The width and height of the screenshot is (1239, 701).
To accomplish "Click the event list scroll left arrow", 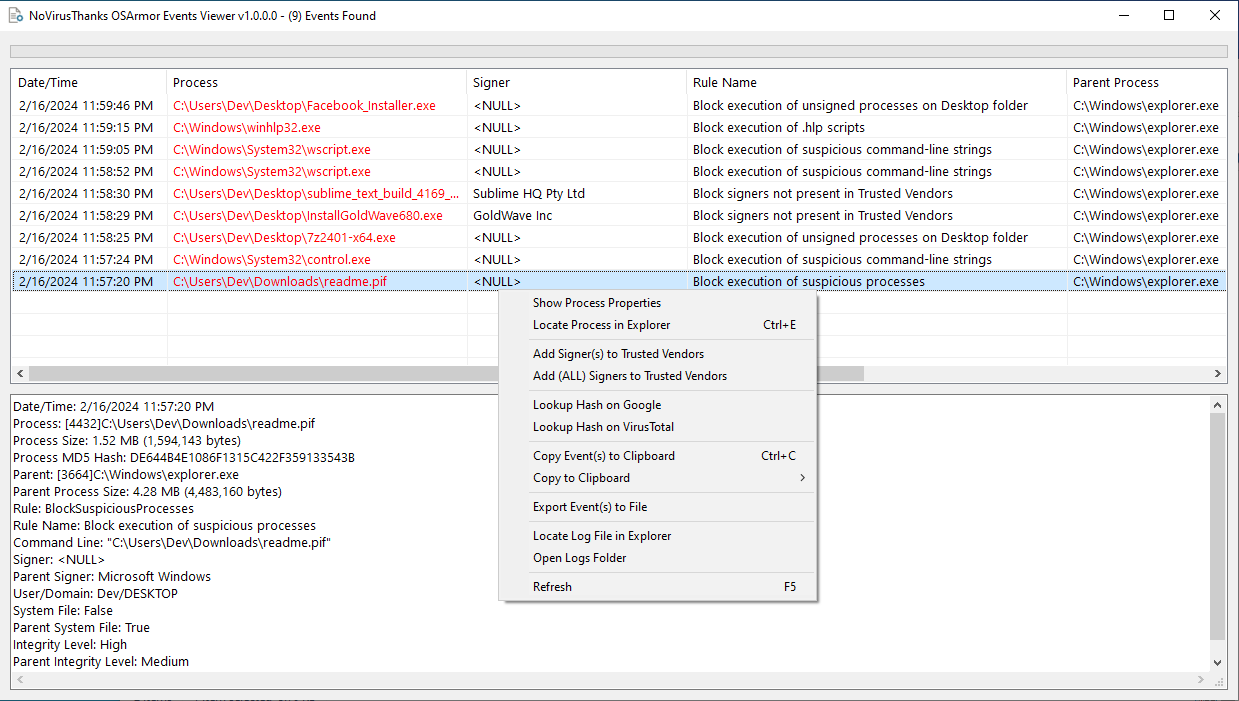I will [x=19, y=373].
